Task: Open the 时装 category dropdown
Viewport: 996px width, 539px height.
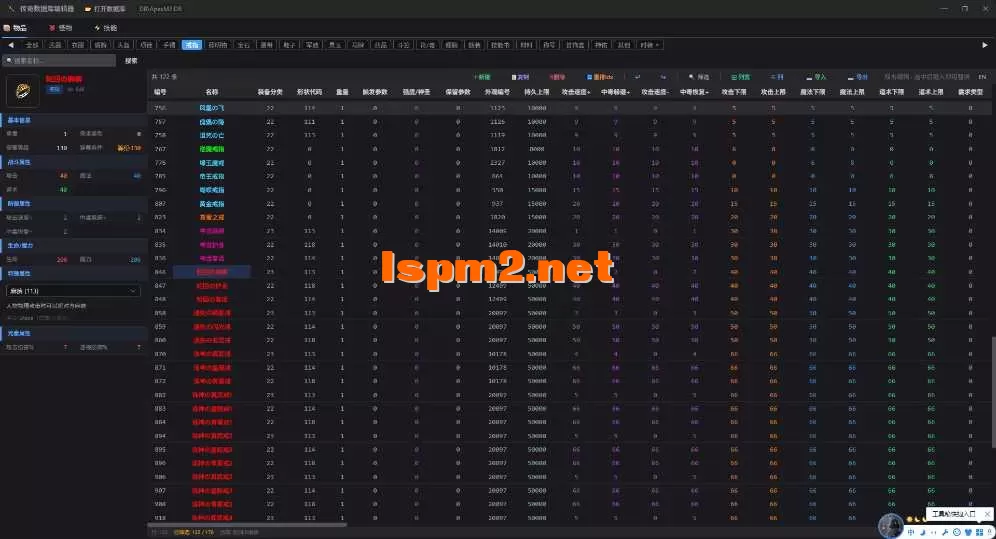Action: pyautogui.click(x=649, y=45)
